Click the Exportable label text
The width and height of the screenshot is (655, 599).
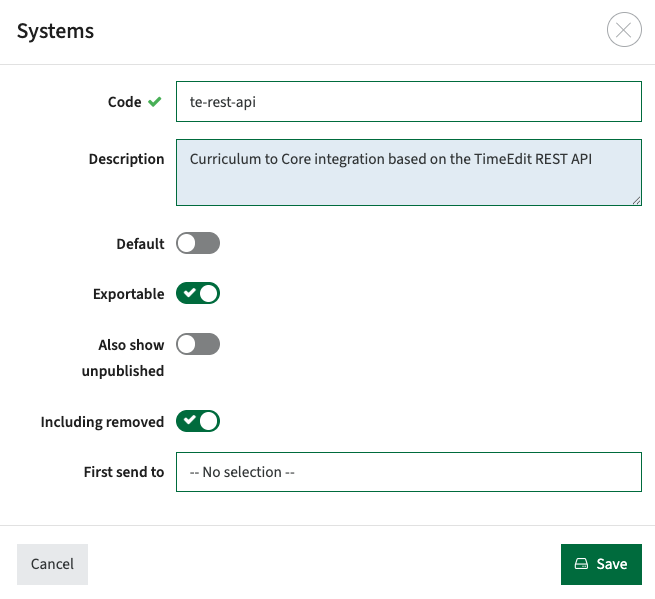129,294
